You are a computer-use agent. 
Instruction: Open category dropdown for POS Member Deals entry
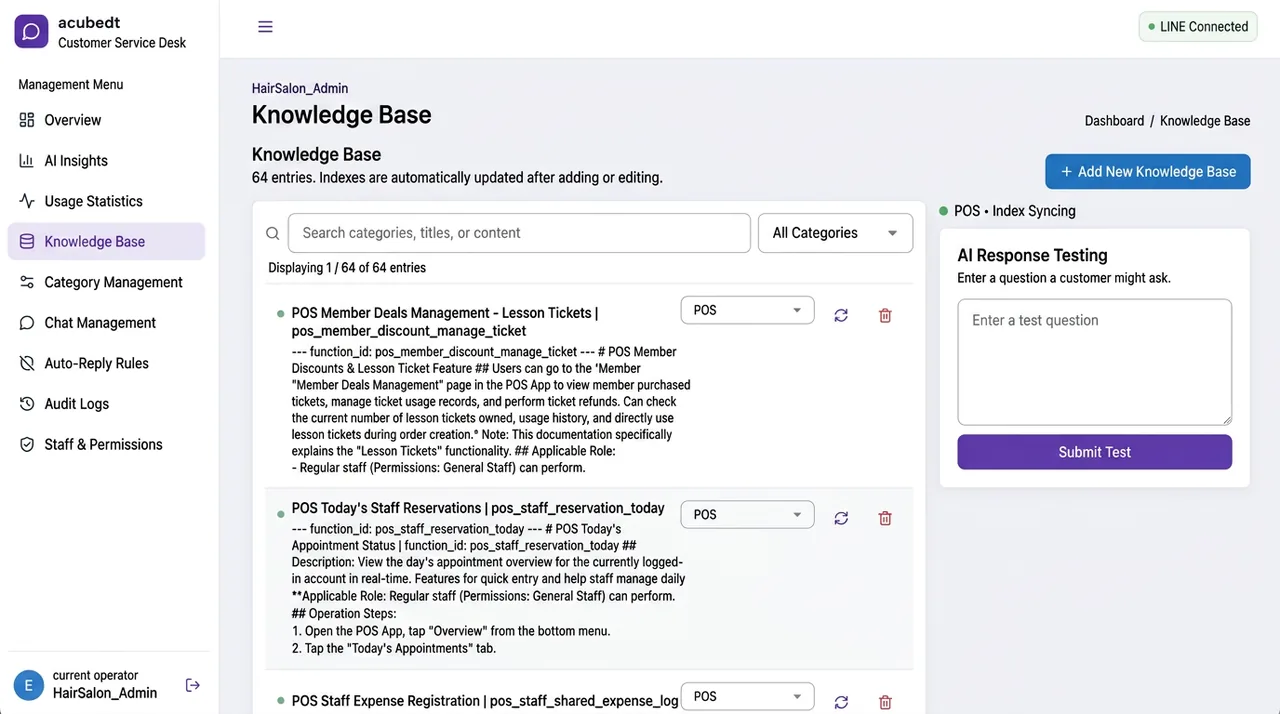point(748,310)
